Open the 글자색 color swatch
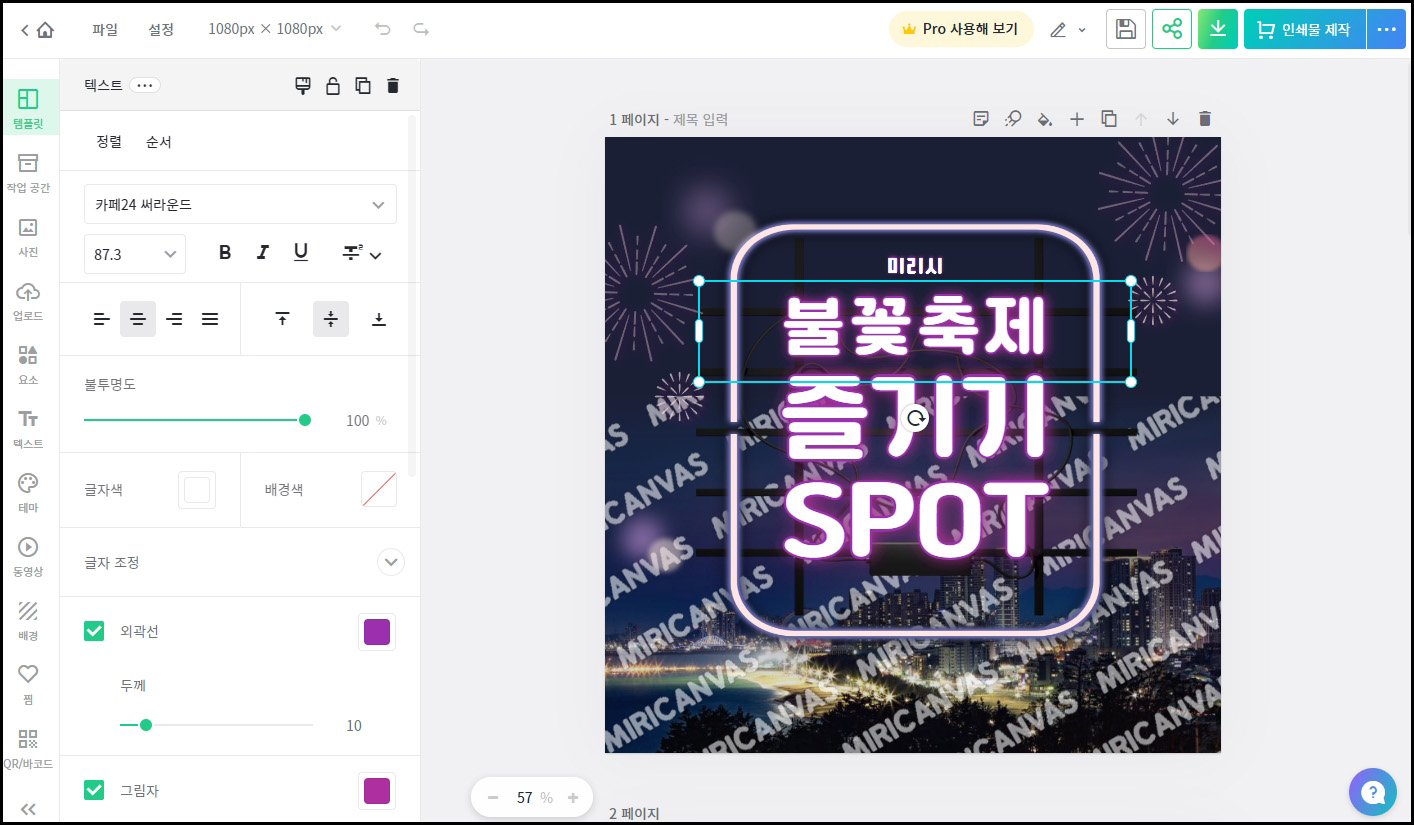 196,490
